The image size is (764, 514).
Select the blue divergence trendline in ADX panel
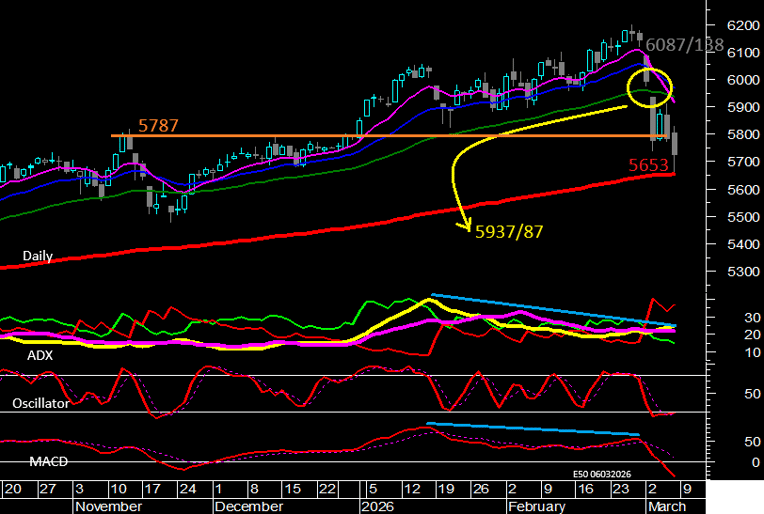[550, 310]
